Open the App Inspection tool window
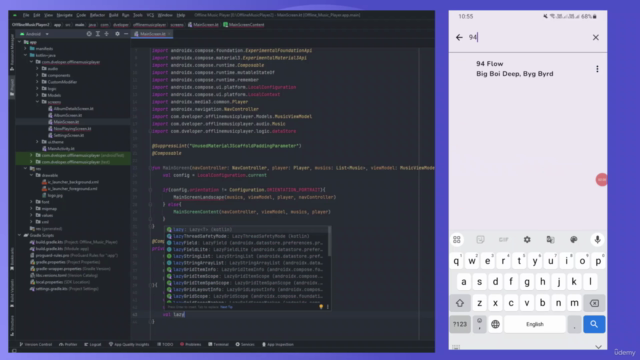This screenshot has height=360, width=640. 278,344
